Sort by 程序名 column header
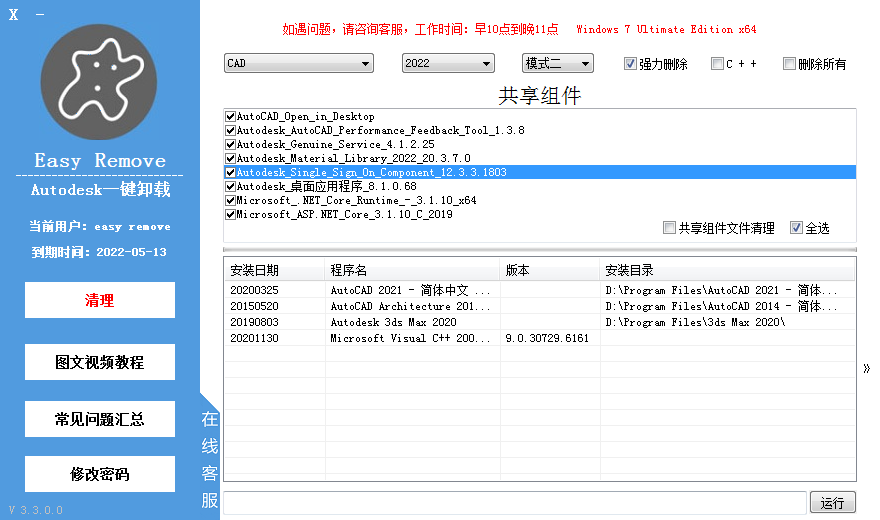The width and height of the screenshot is (880, 520). tap(412, 270)
